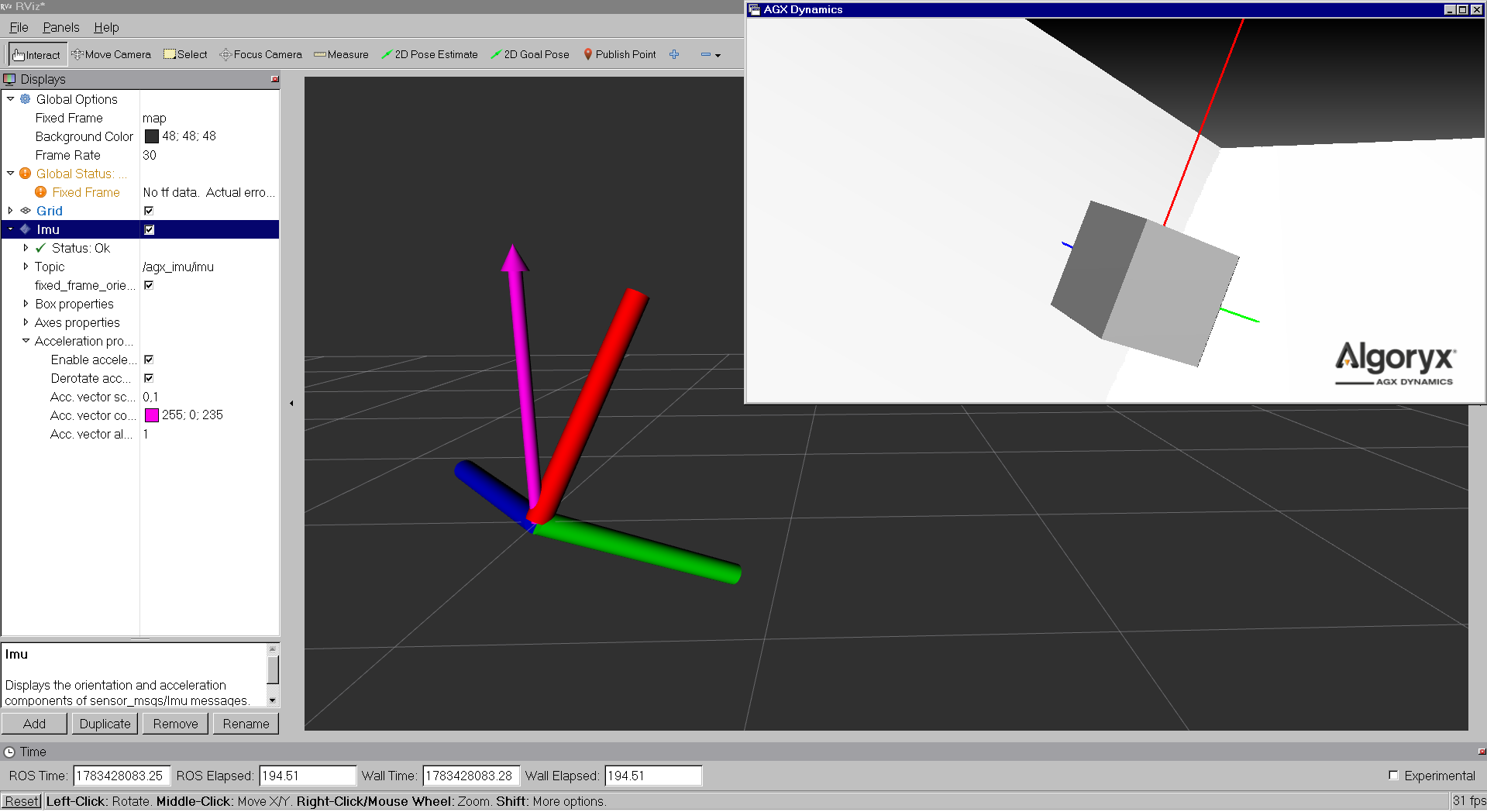Open the Panels menu
Screen dimensions: 1487x812
point(61,27)
